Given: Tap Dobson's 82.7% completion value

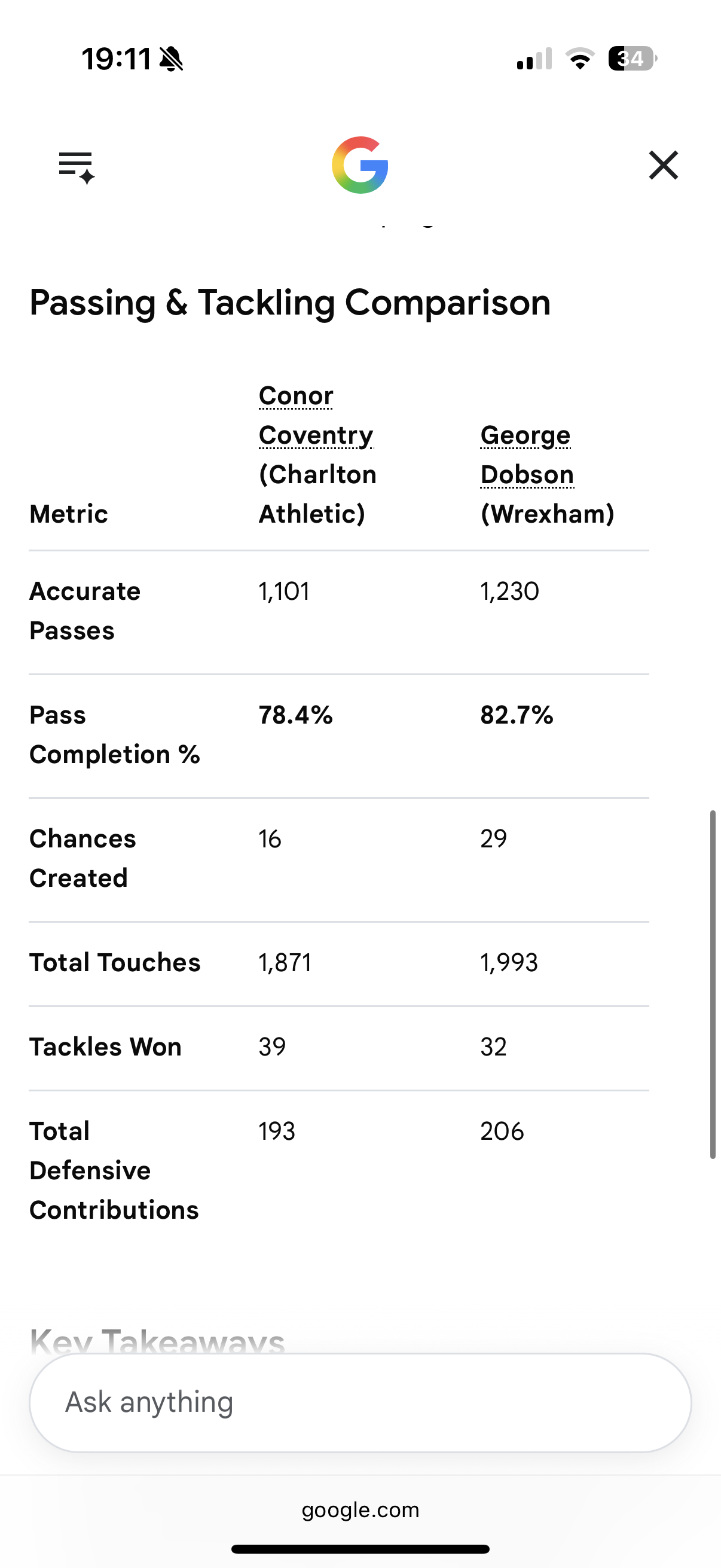Looking at the screenshot, I should tap(517, 715).
